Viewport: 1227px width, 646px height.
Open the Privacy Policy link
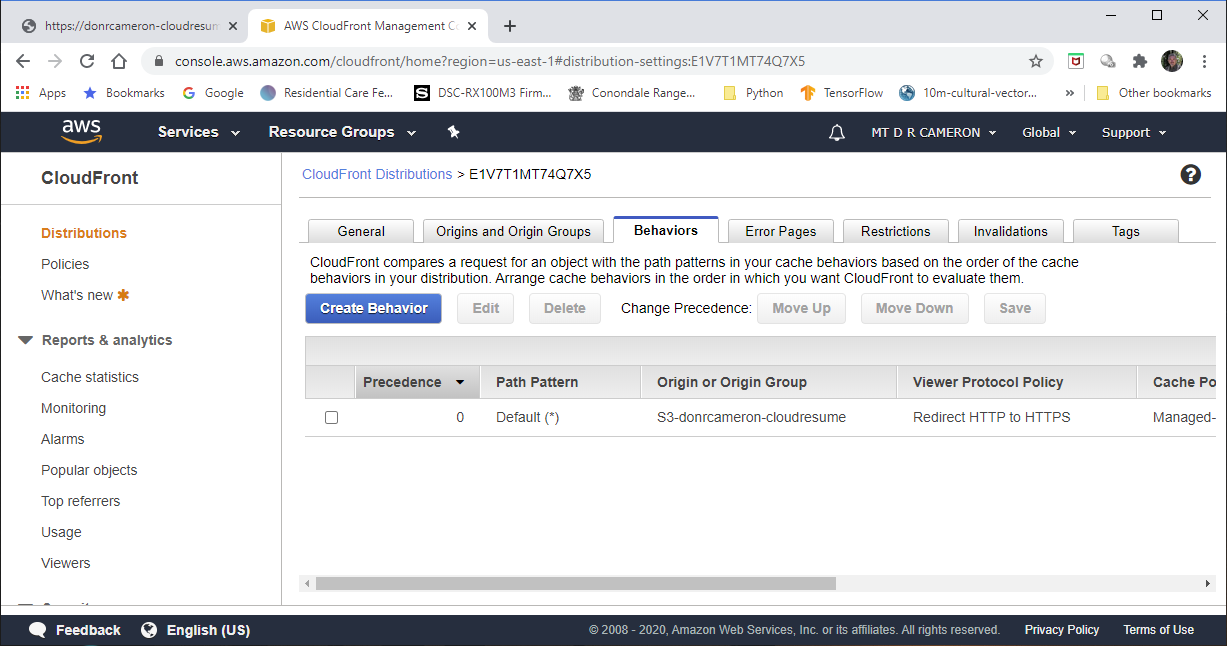[x=1062, y=630]
